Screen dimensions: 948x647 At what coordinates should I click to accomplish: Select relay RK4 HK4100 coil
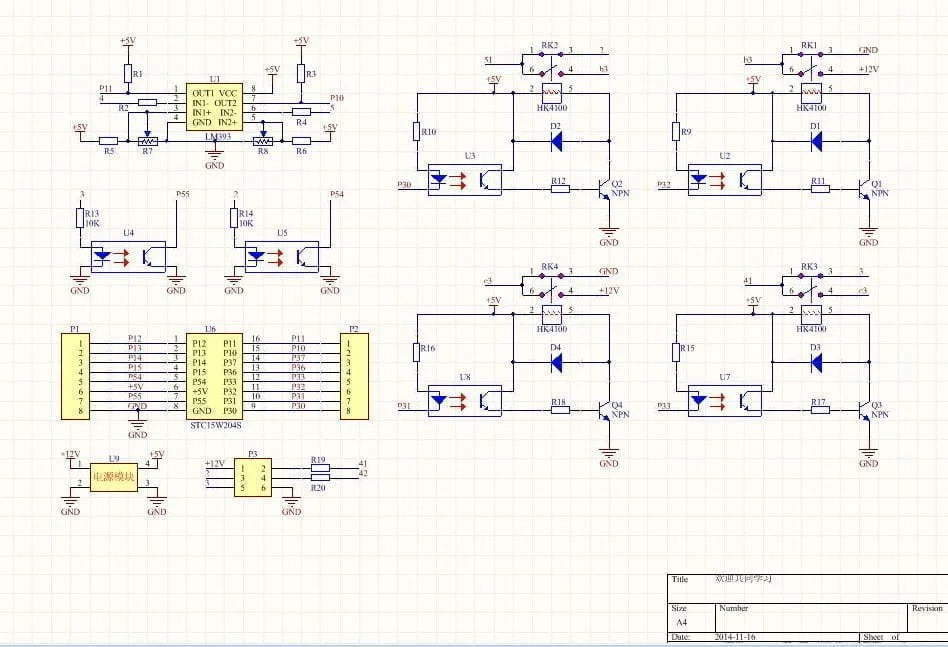point(549,311)
